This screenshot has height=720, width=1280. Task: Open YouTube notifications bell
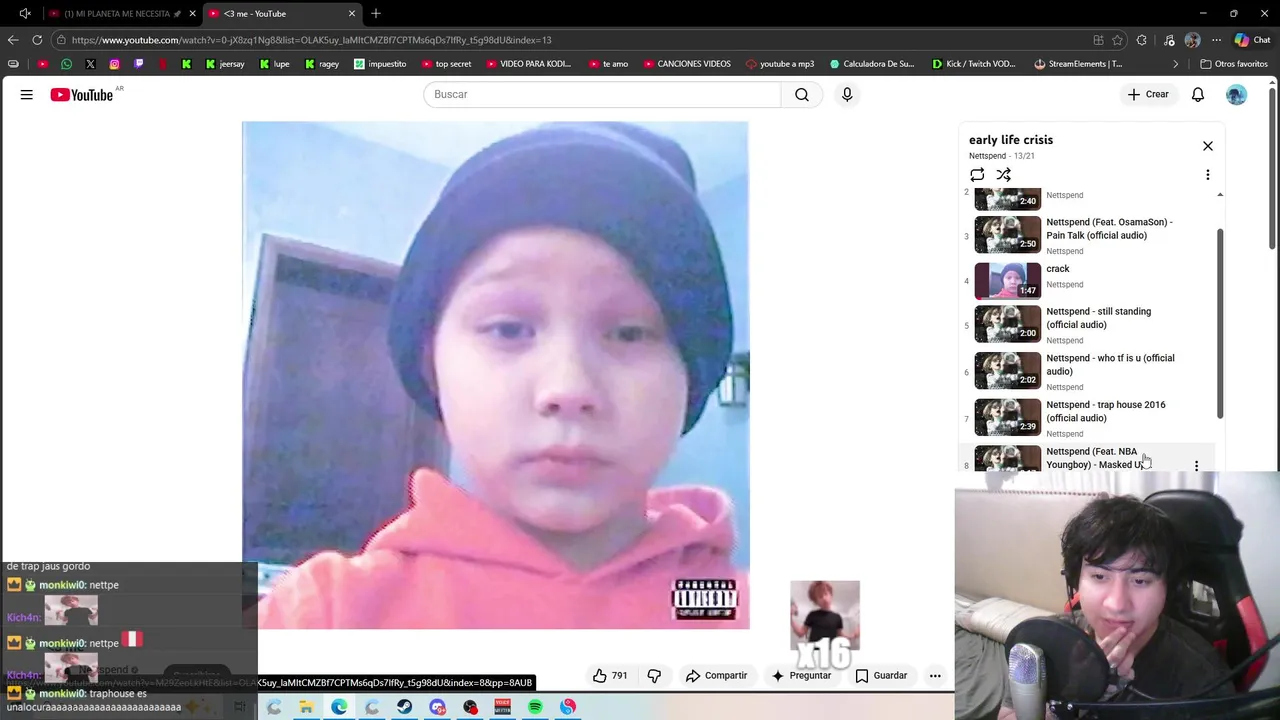[1198, 94]
